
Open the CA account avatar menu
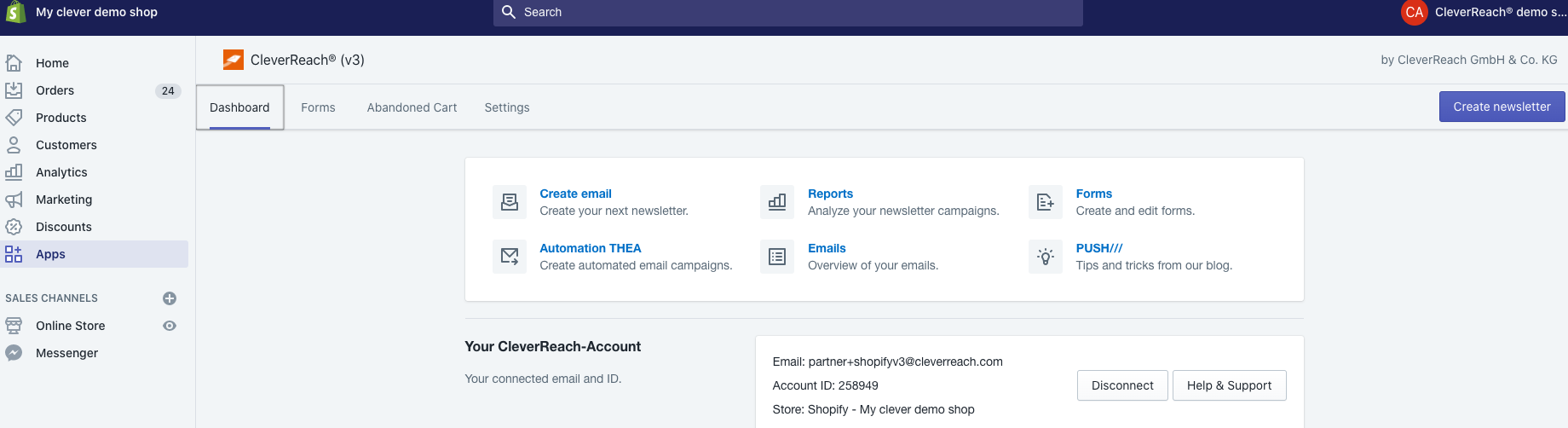pyautogui.click(x=1415, y=12)
